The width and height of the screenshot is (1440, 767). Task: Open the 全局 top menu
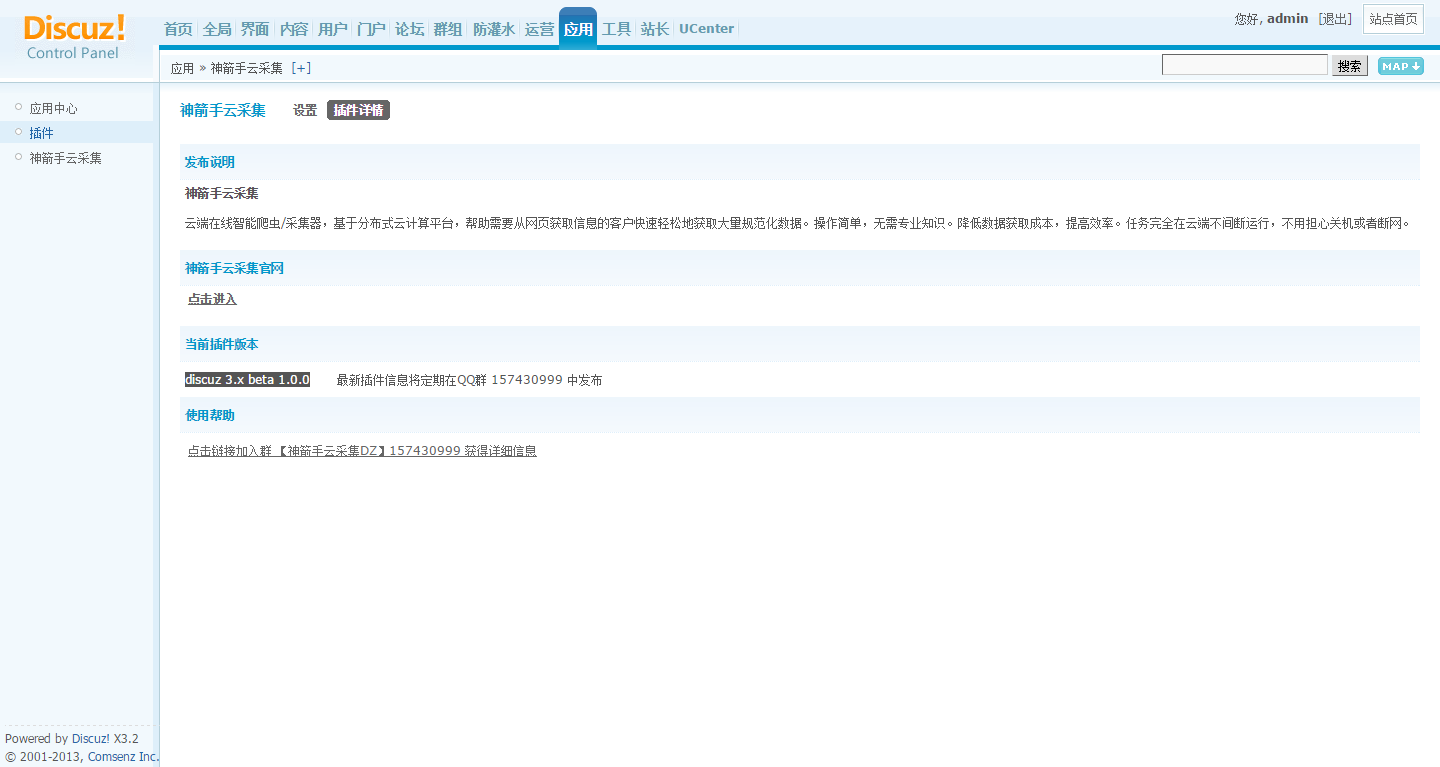tap(217, 29)
